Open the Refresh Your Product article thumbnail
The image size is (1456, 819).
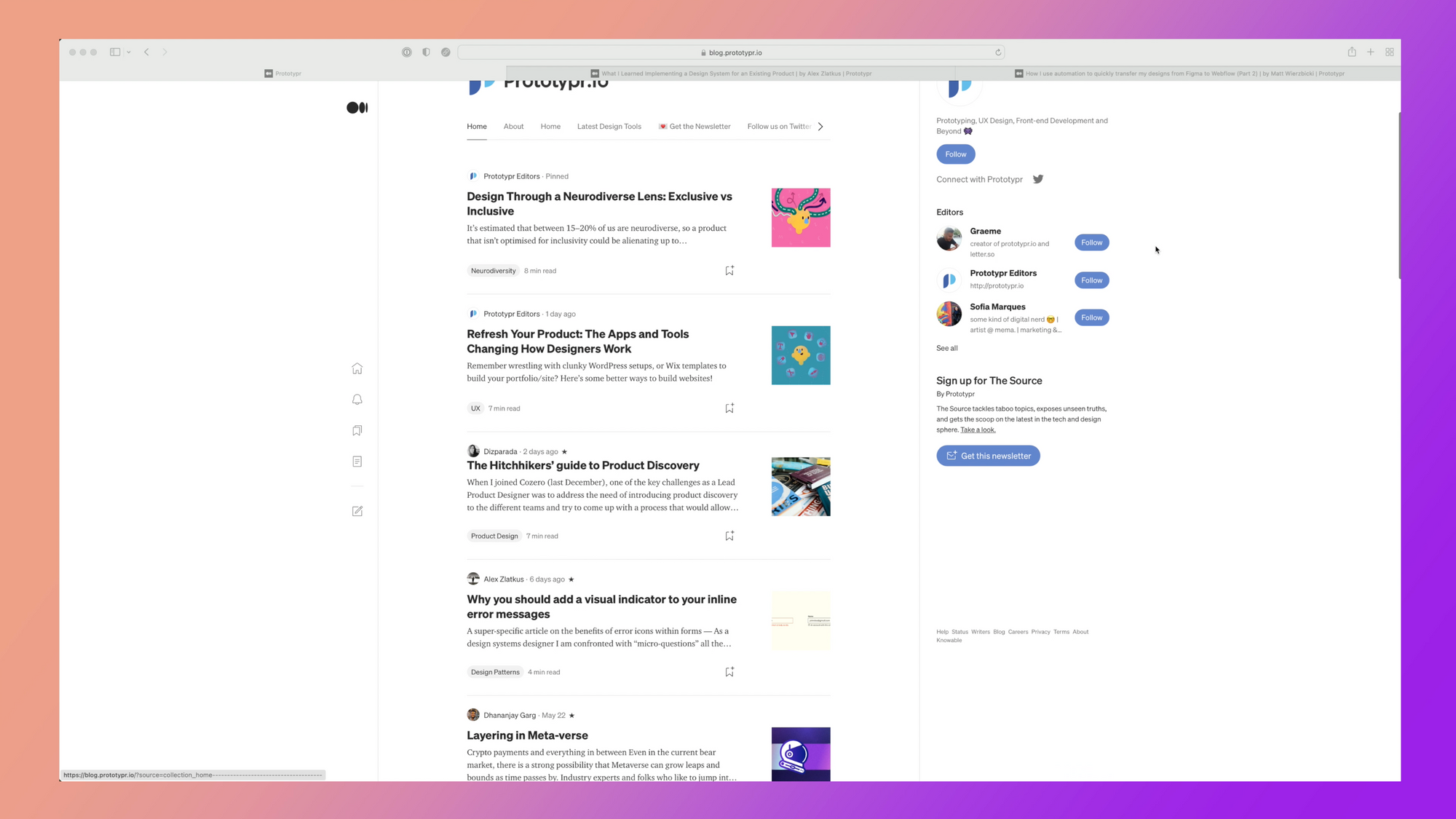click(801, 355)
